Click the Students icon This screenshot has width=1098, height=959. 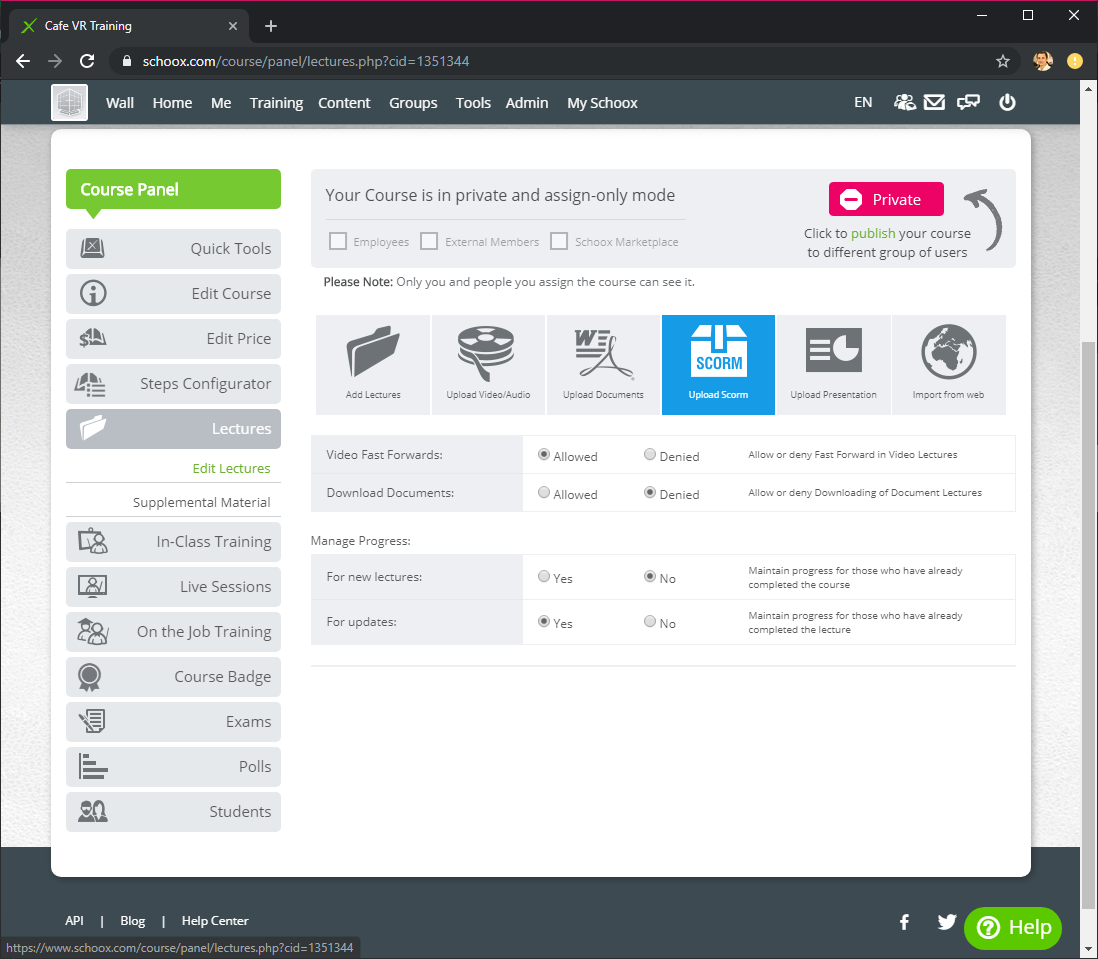(x=92, y=811)
